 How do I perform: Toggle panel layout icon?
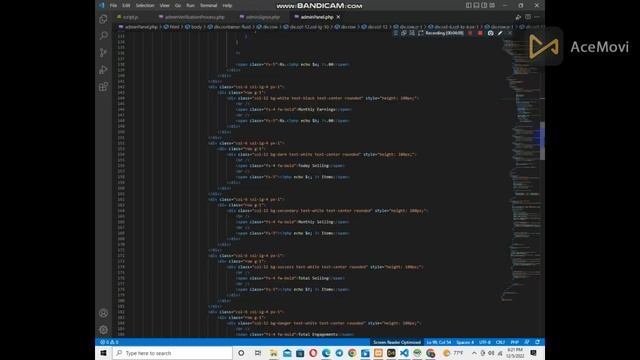(476, 6)
